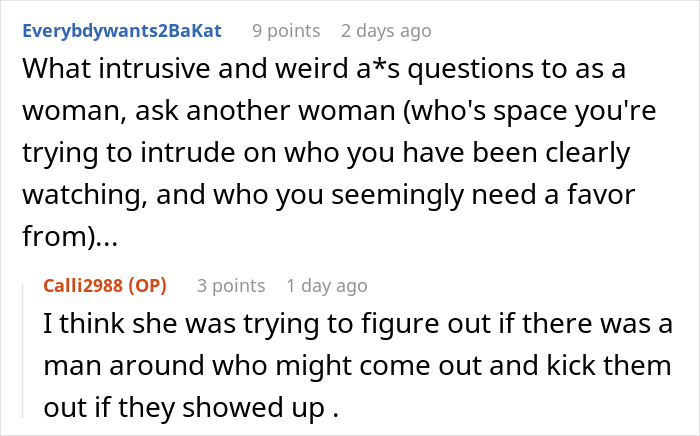Click the line starting 'I think she was'
Screen dimensions: 700x436
coord(358,324)
